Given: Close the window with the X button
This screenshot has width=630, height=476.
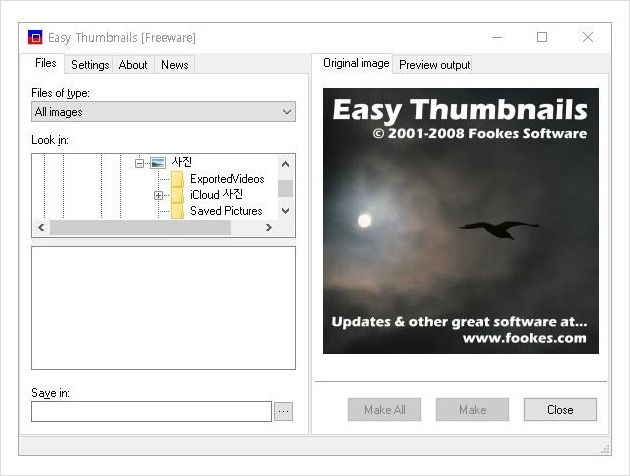Looking at the screenshot, I should [x=588, y=37].
